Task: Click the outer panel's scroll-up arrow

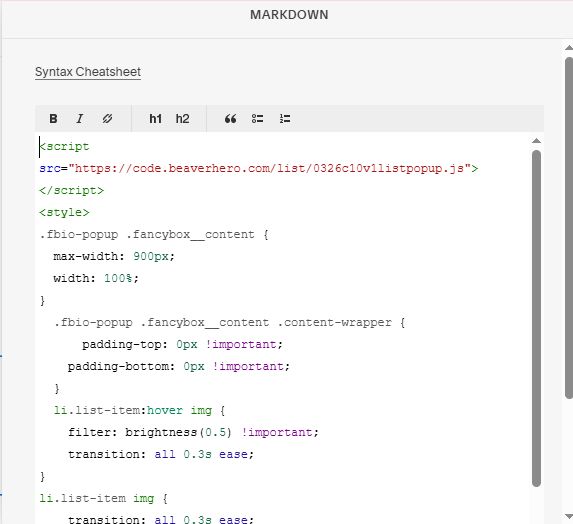Action: click(x=569, y=48)
